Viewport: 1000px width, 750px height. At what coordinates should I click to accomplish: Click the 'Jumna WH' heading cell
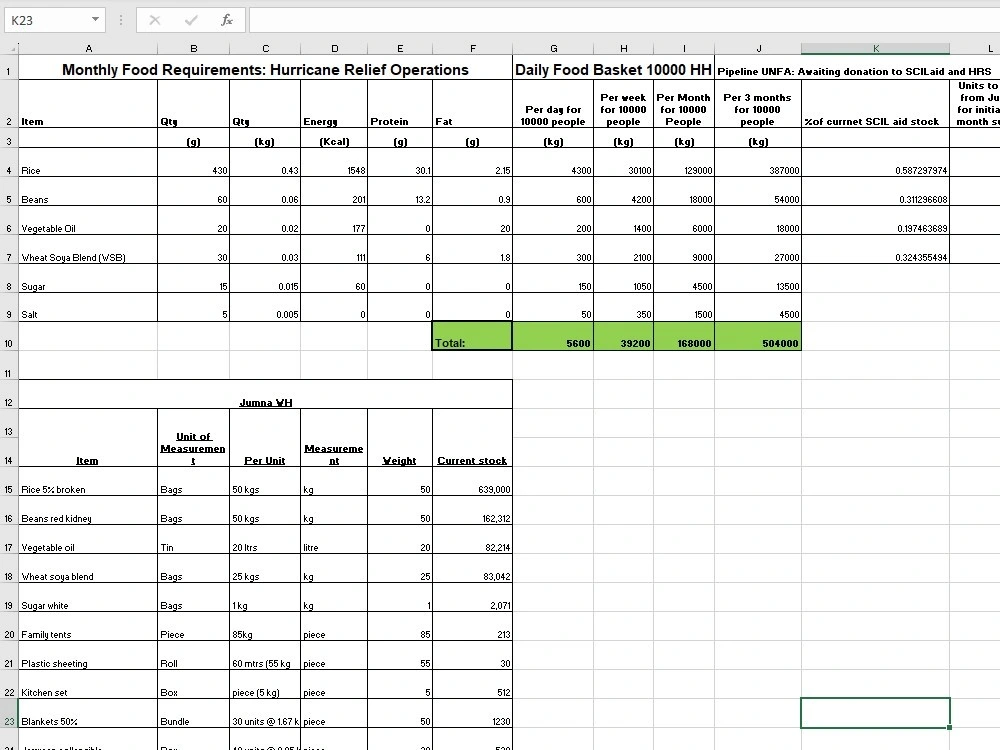coord(265,395)
